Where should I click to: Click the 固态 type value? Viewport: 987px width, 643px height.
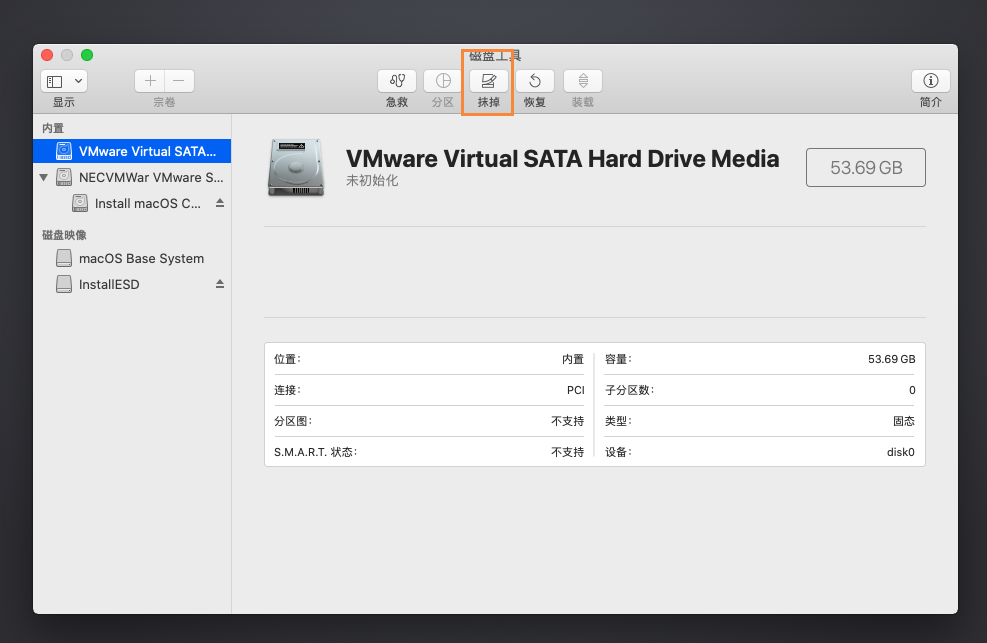click(x=904, y=421)
